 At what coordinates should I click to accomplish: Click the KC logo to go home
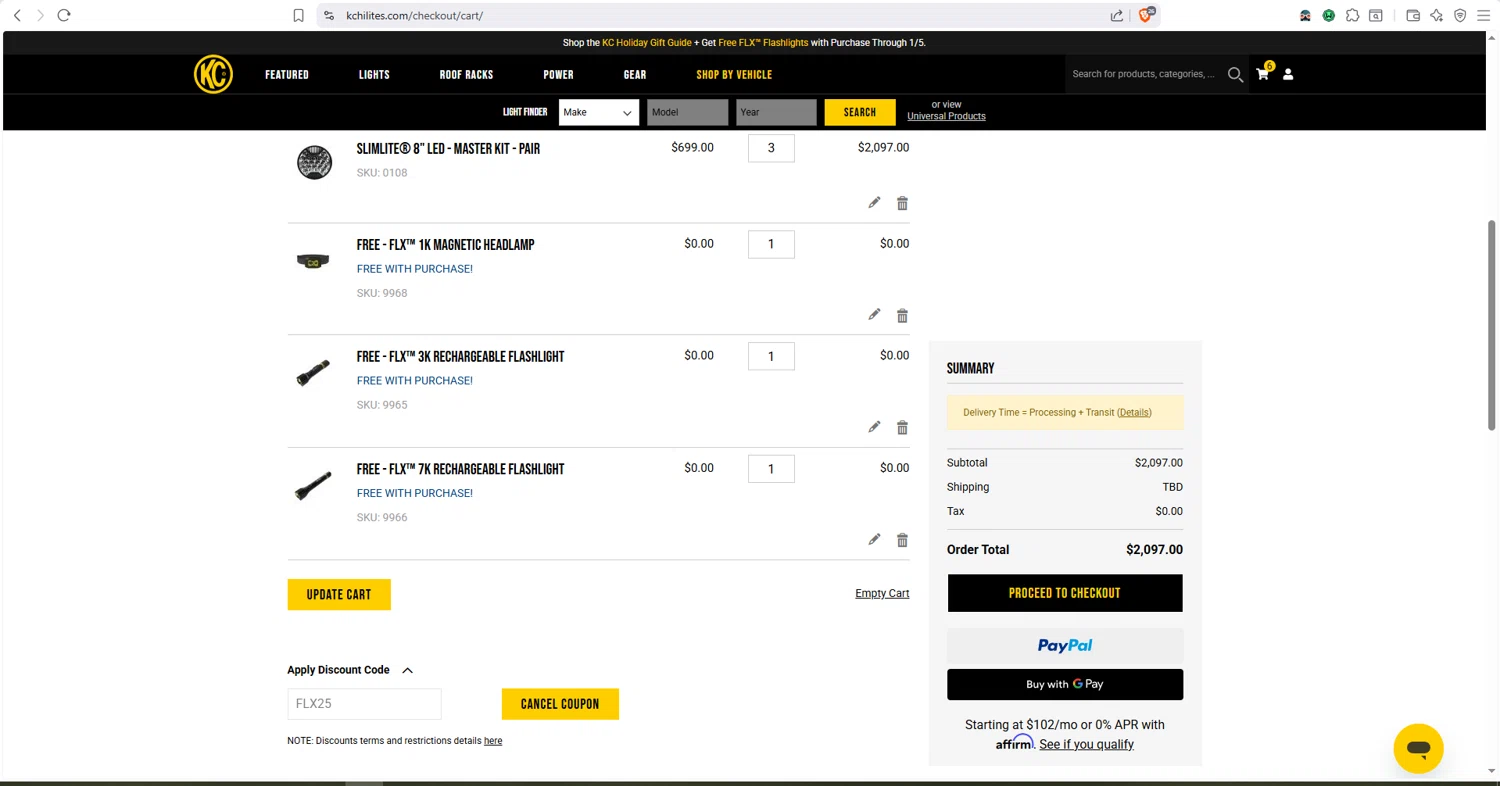(213, 74)
